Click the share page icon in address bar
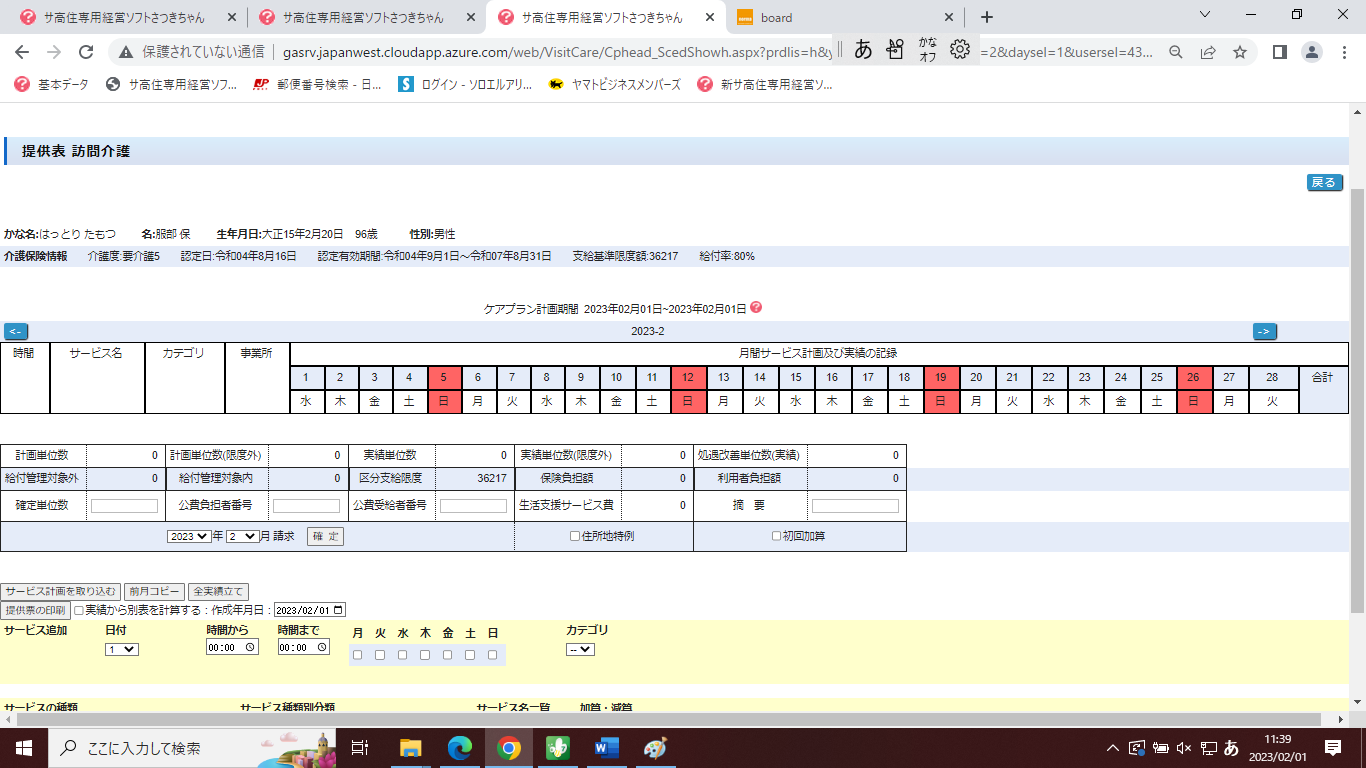 (1208, 52)
